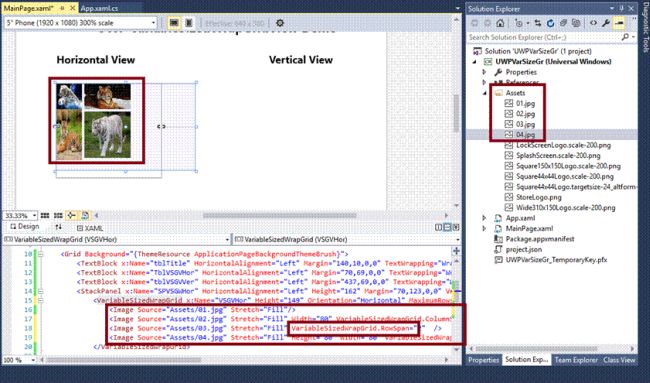Screen dimensions: 650x383
Task: Click View Code icon in Solution Explorer
Action: pyautogui.click(x=594, y=23)
